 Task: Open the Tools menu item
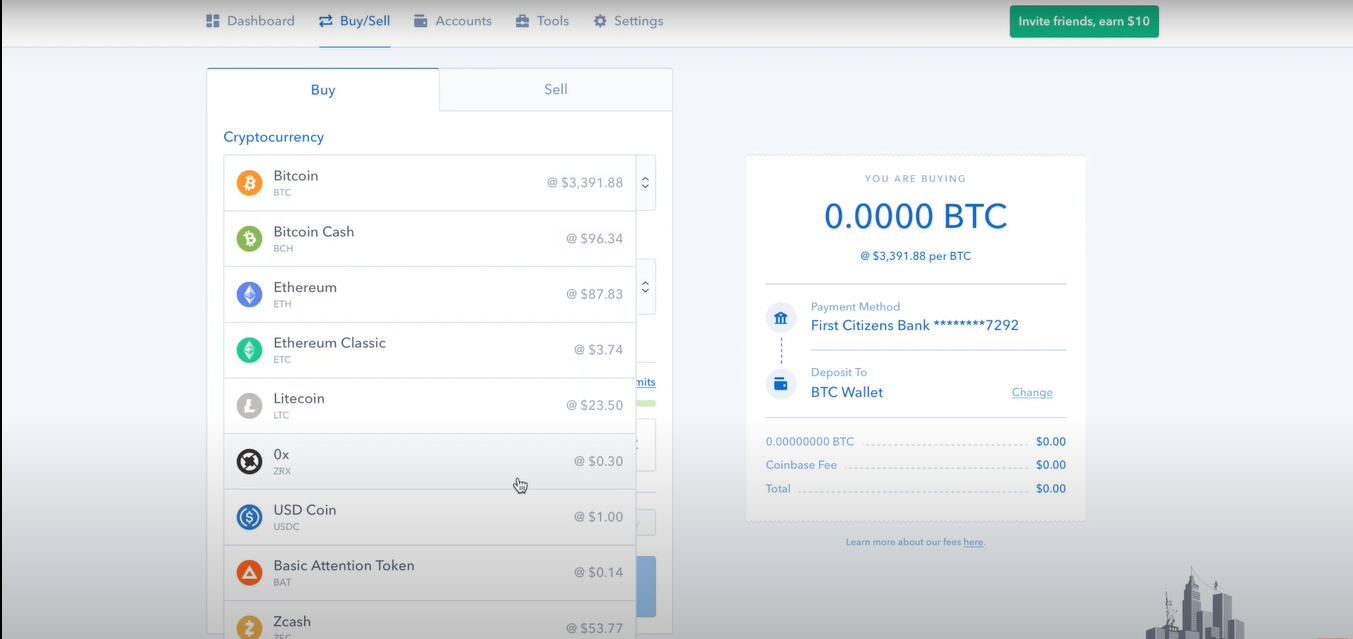[x=542, y=20]
